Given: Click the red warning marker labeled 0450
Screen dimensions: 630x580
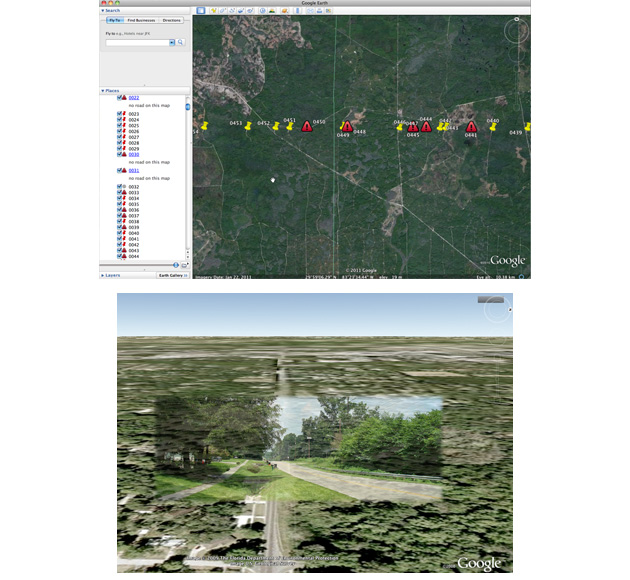Looking at the screenshot, I should 307,127.
